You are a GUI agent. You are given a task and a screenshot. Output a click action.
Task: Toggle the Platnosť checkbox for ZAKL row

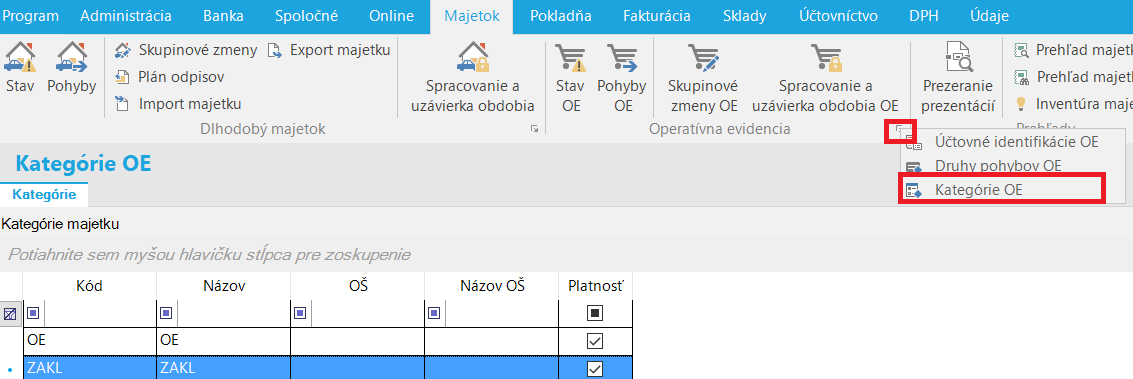coord(595,369)
